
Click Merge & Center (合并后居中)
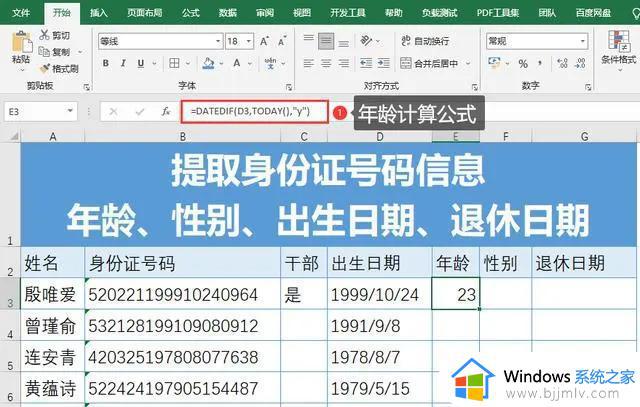[429, 63]
